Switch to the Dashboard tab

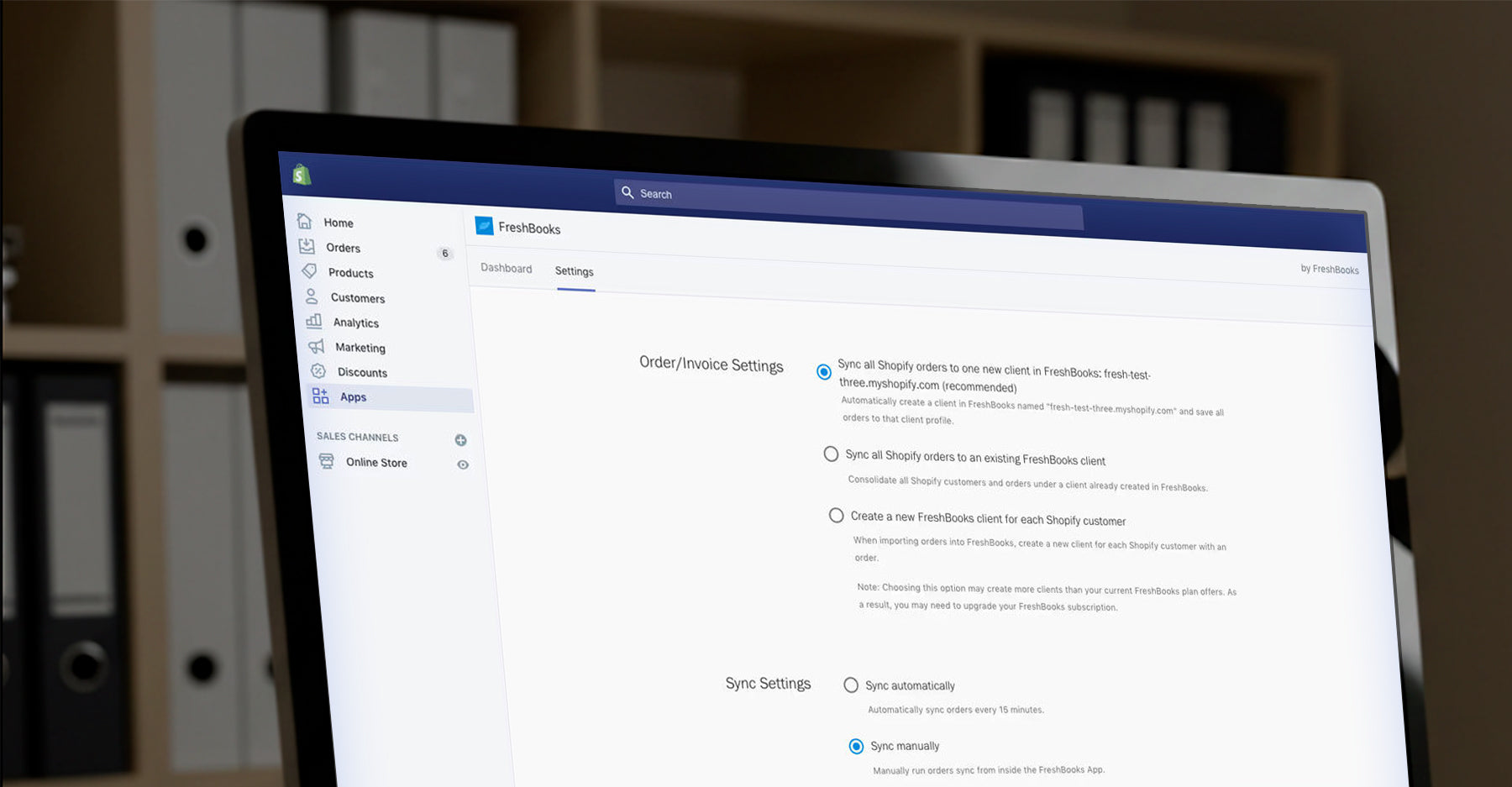point(506,268)
